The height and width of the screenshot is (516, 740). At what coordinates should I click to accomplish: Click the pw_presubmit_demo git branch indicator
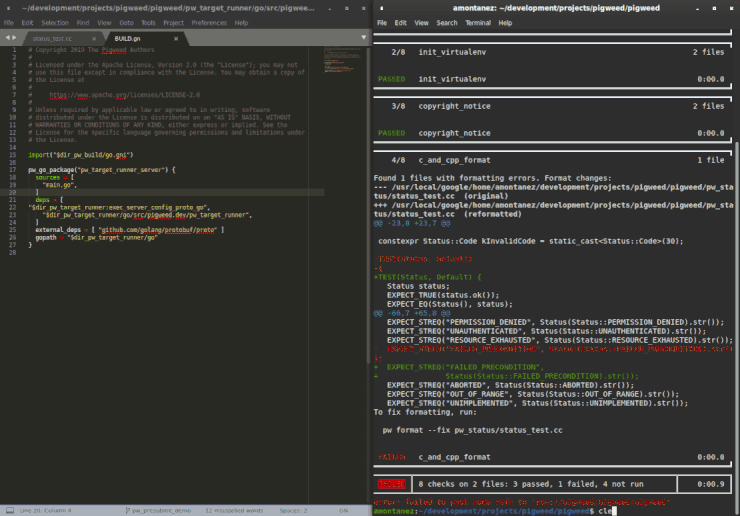click(158, 510)
